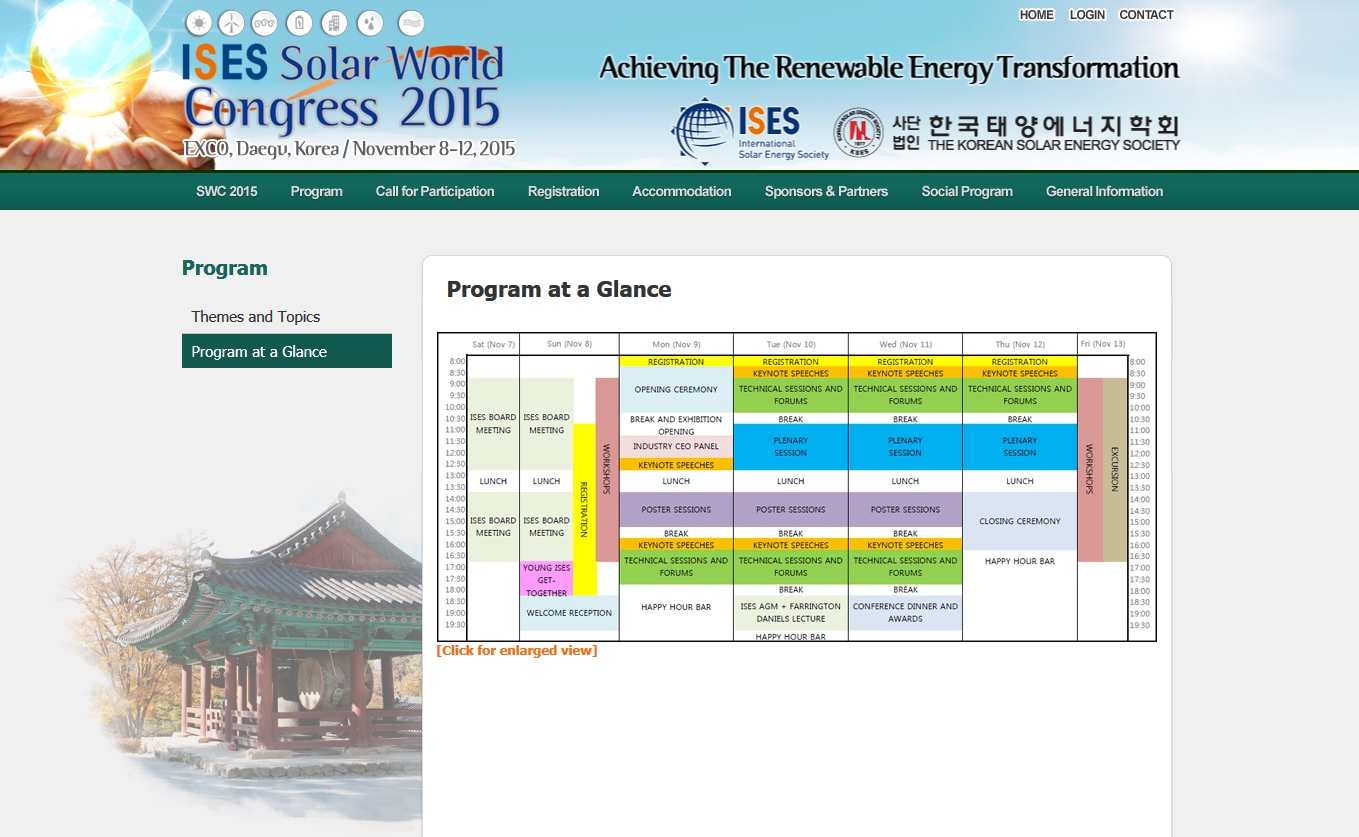Click the sun icon above the logo
1359x837 pixels.
[x=199, y=23]
